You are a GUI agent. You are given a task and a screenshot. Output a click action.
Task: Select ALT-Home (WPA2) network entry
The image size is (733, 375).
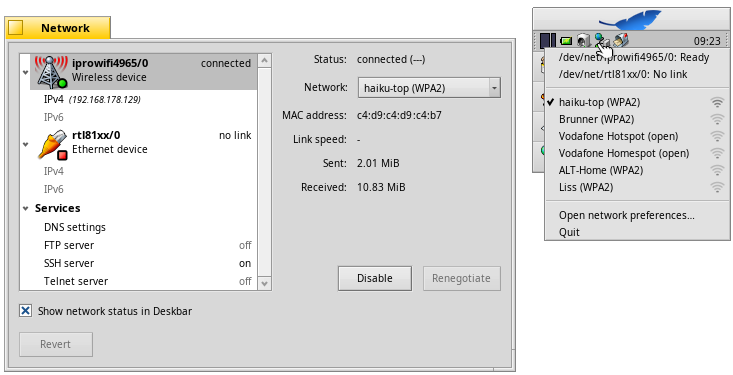tap(637, 170)
